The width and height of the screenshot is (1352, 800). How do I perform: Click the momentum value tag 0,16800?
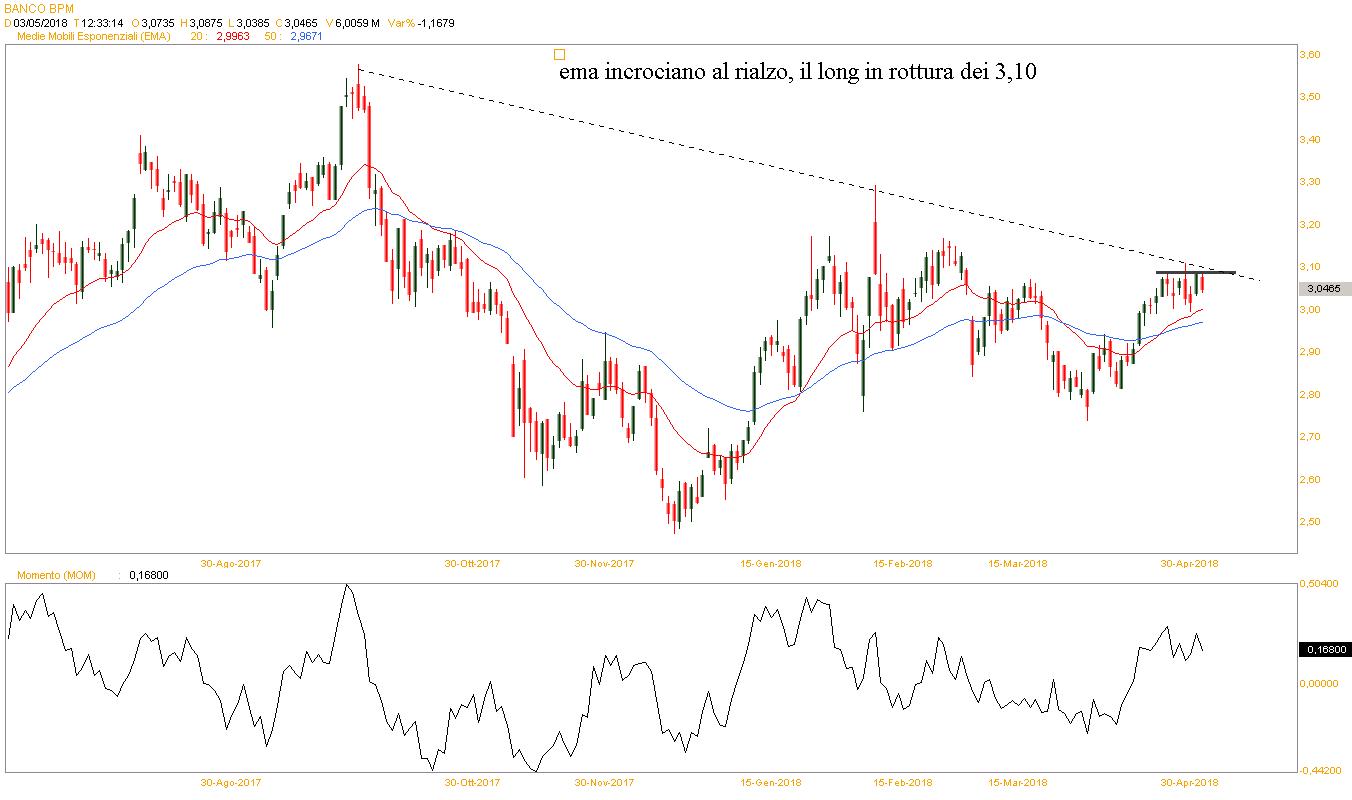pos(1324,650)
